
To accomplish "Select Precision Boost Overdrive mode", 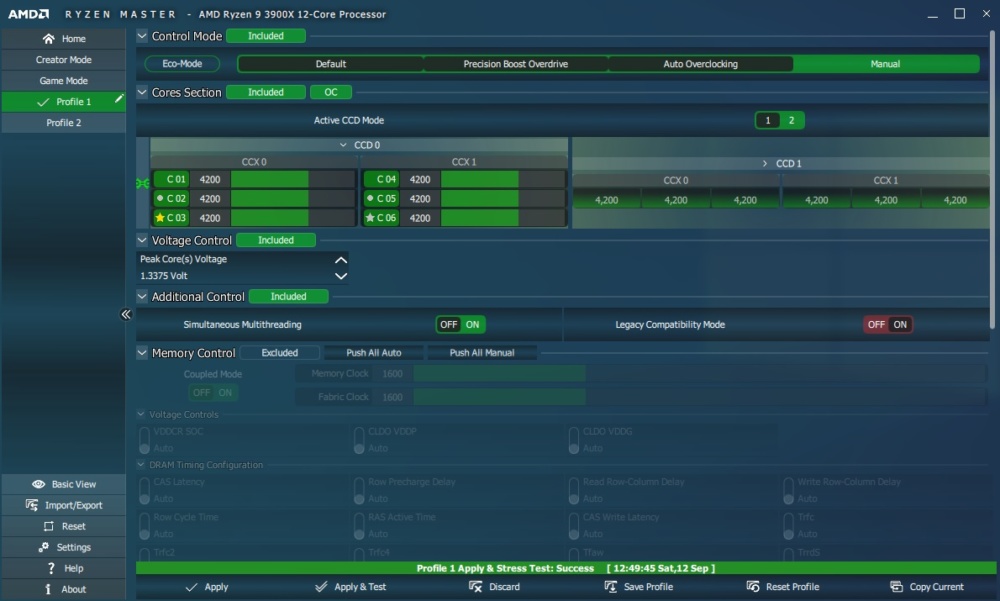I will coord(515,64).
